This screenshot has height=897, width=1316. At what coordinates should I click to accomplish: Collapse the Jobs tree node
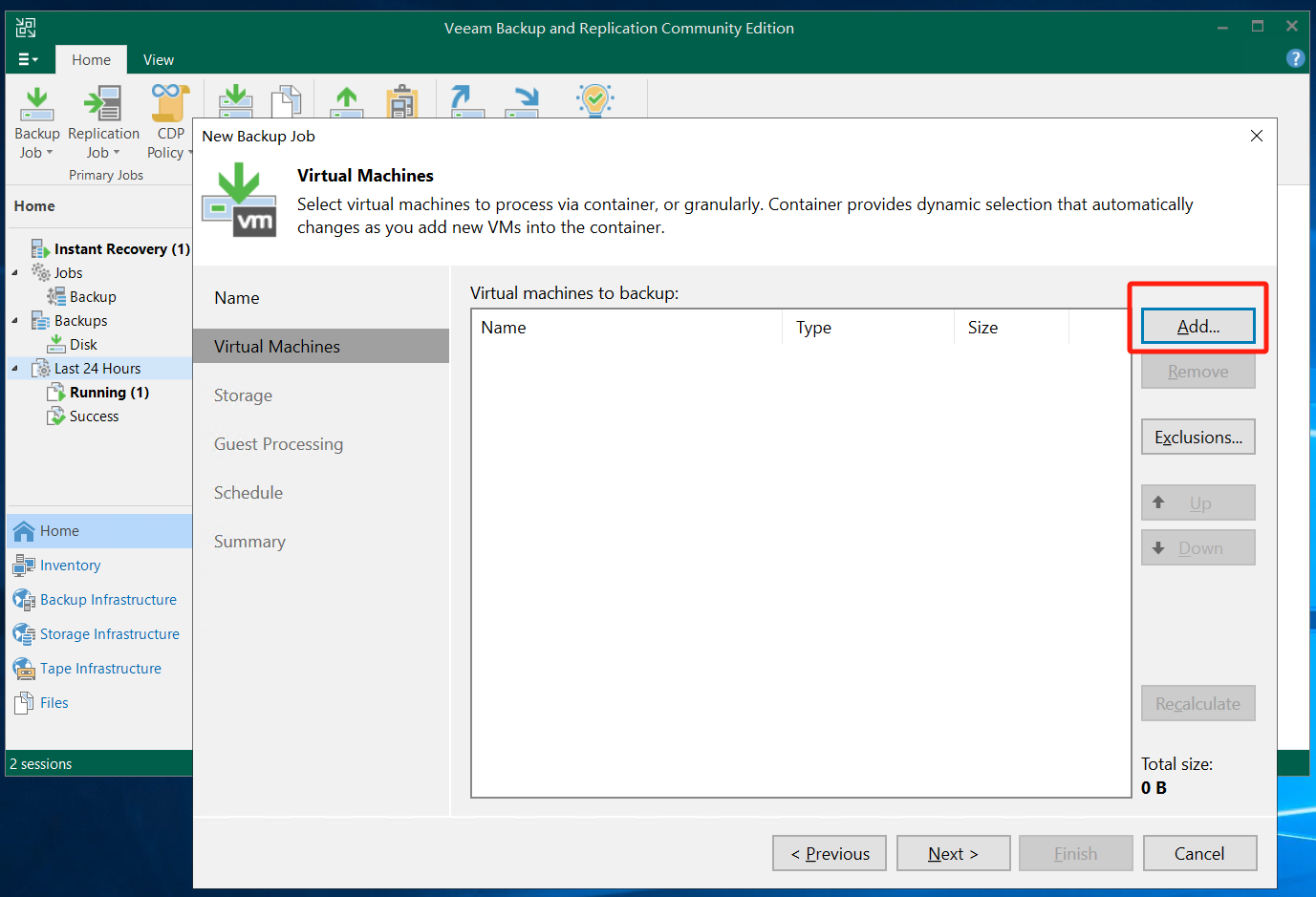14,272
